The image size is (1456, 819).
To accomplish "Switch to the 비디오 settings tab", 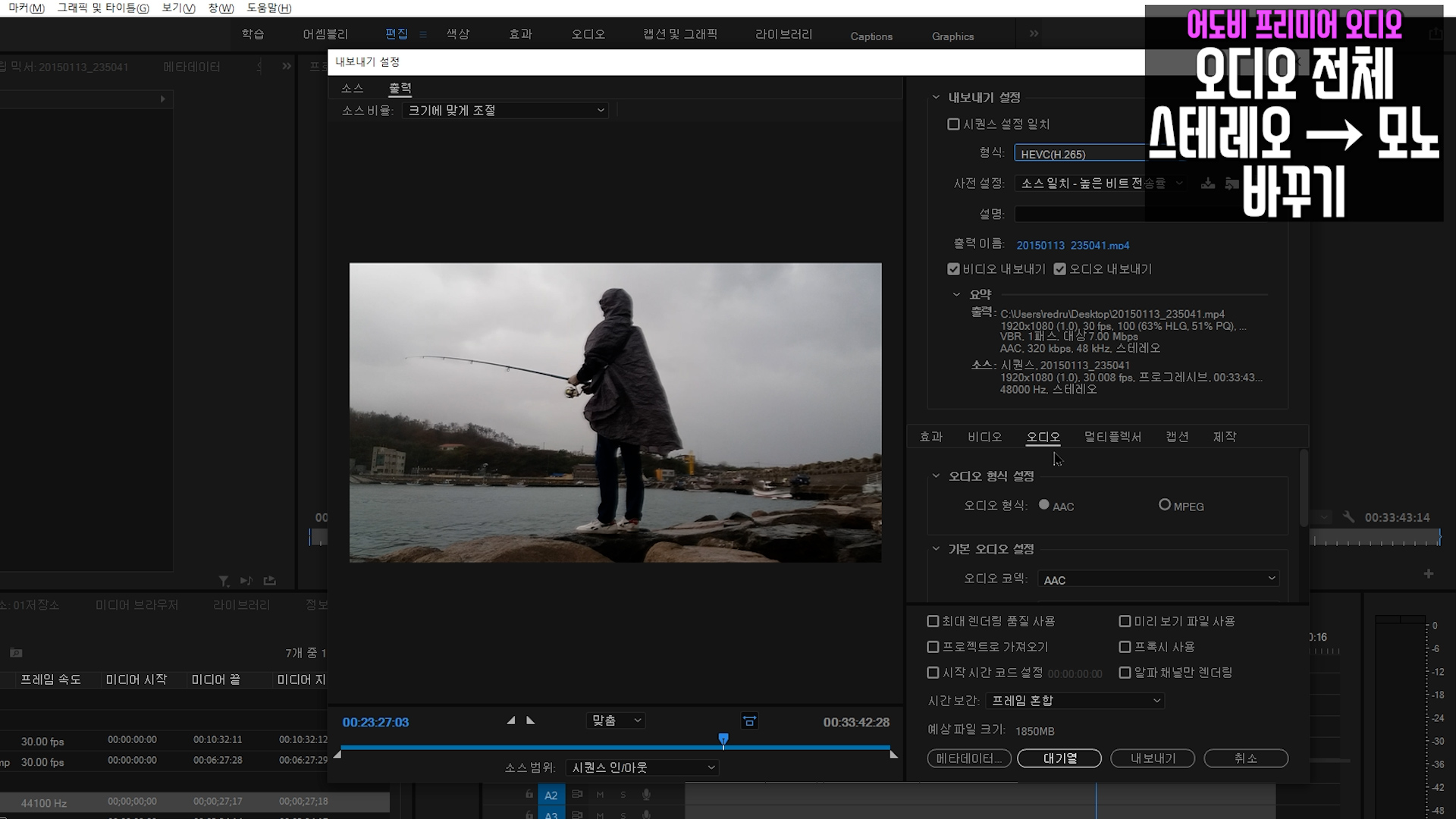I will [984, 437].
